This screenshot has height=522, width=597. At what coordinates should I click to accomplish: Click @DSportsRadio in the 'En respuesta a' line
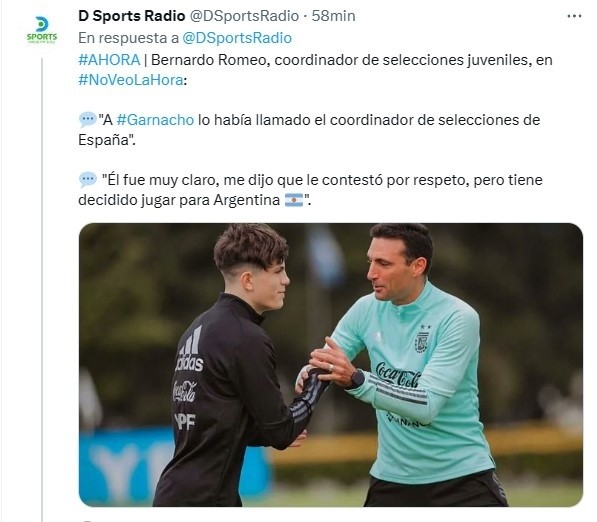pos(237,38)
